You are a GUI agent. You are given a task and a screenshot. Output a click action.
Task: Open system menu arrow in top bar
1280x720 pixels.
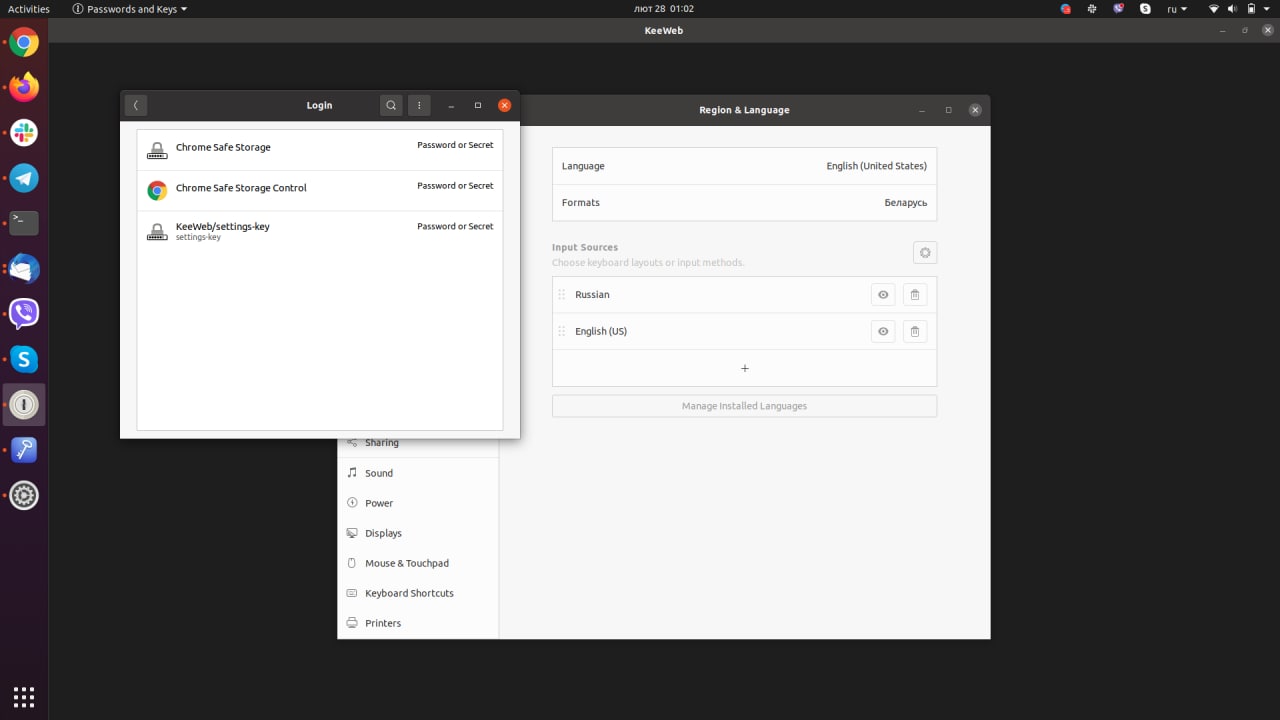[x=1265, y=9]
